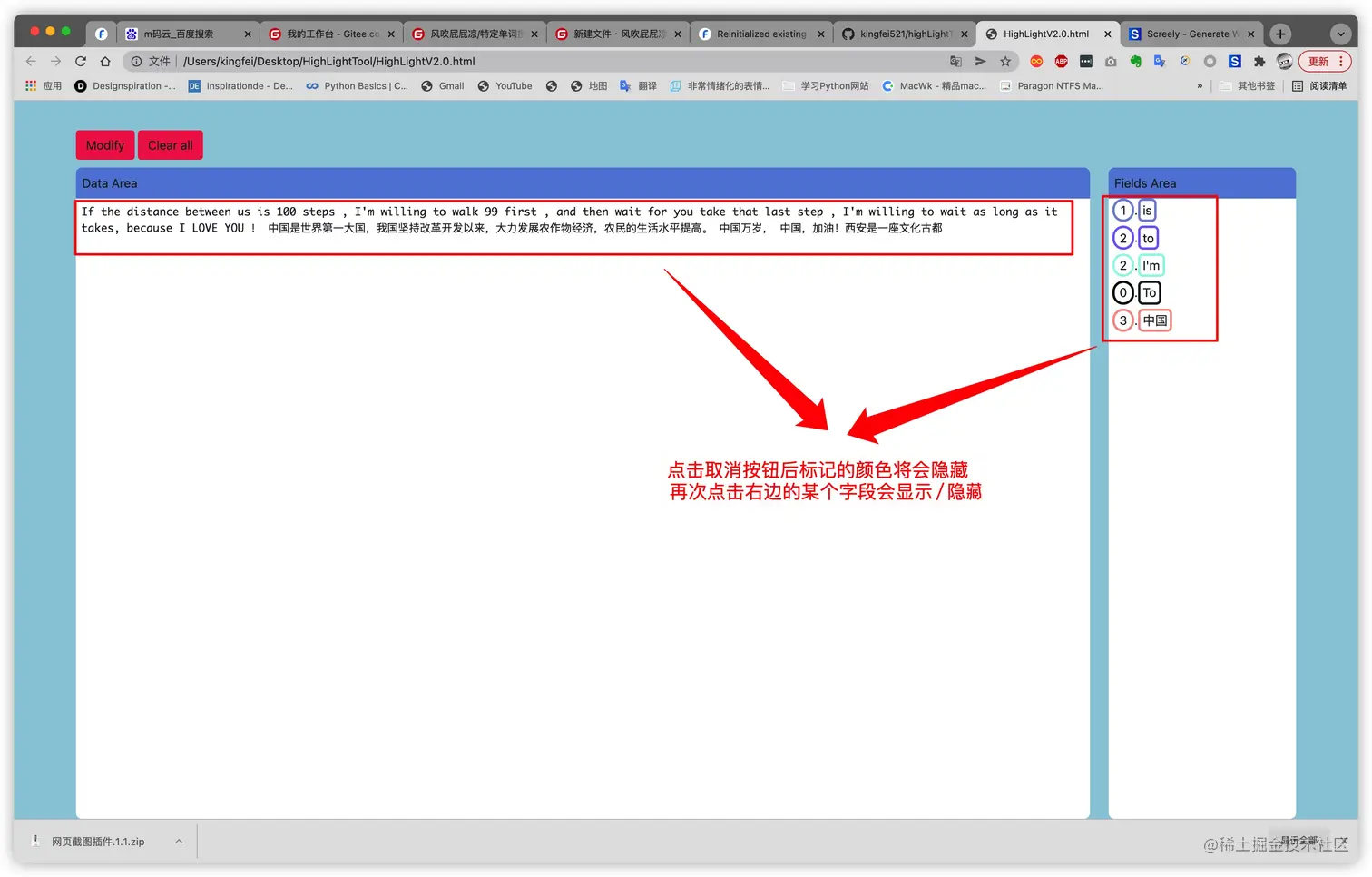The width and height of the screenshot is (1372, 877).
Task: Open the Evernote elephant extension
Action: point(1135,61)
